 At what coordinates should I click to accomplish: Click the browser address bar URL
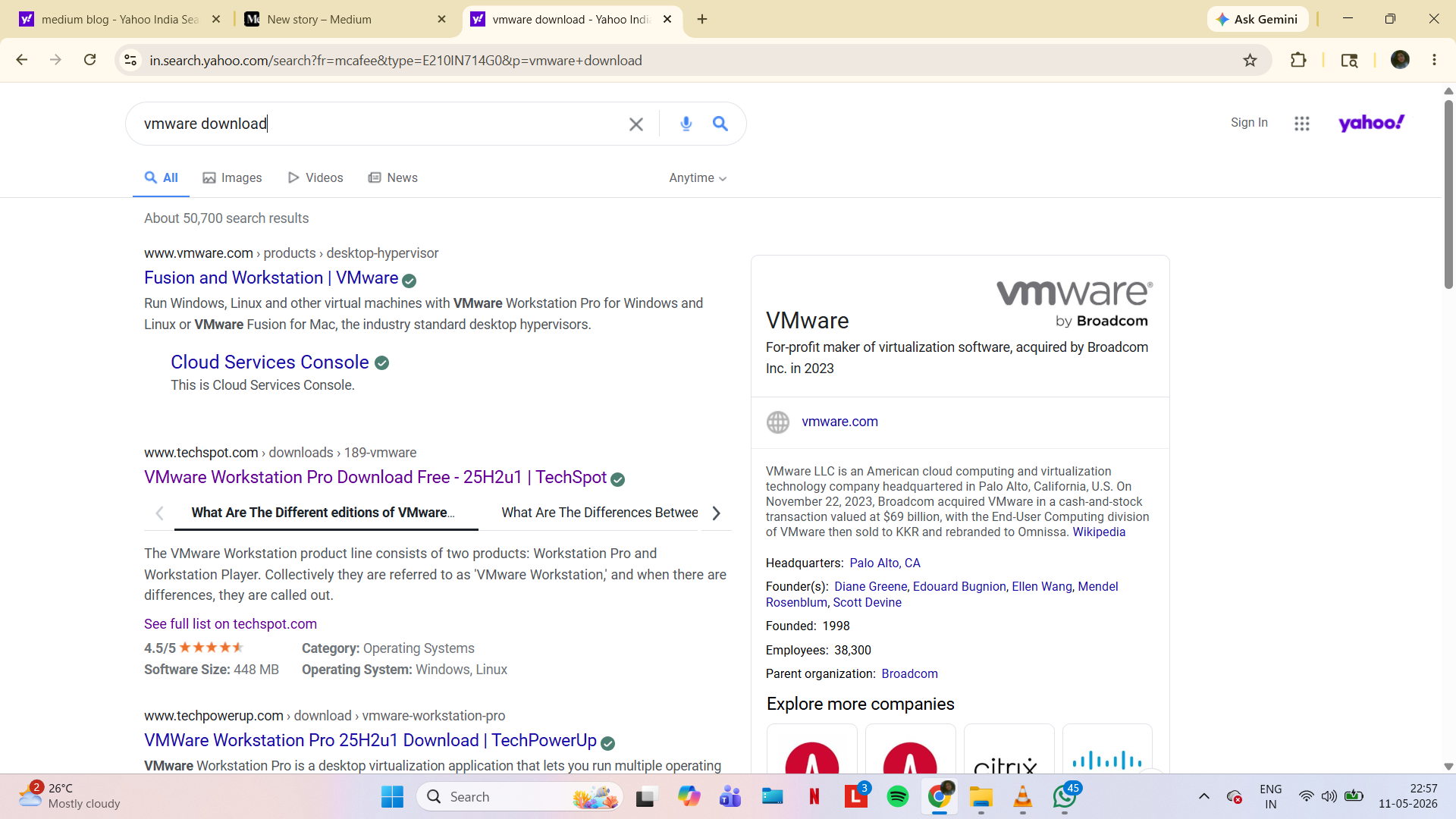[x=396, y=60]
